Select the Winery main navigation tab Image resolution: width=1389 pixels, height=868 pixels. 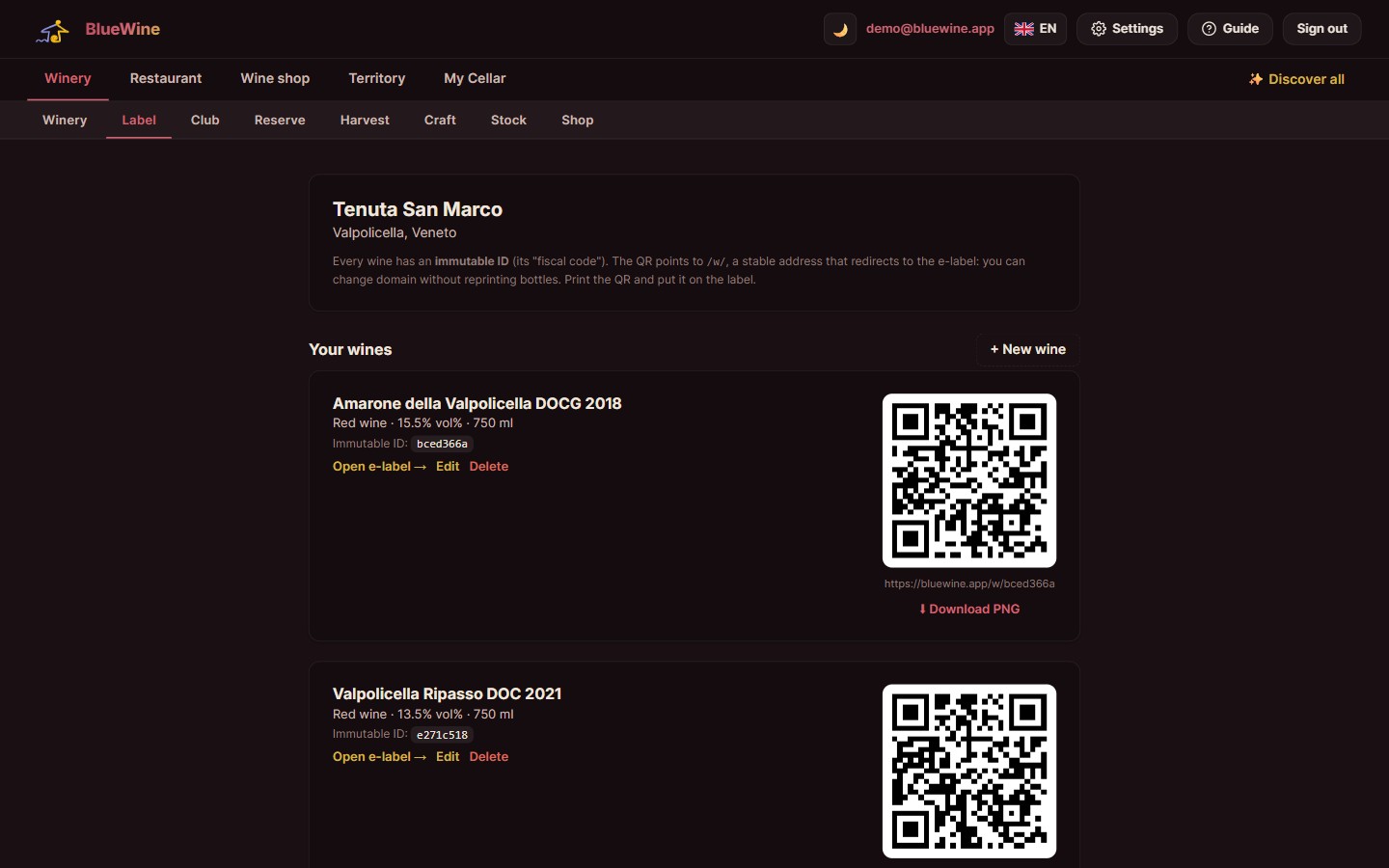(68, 79)
